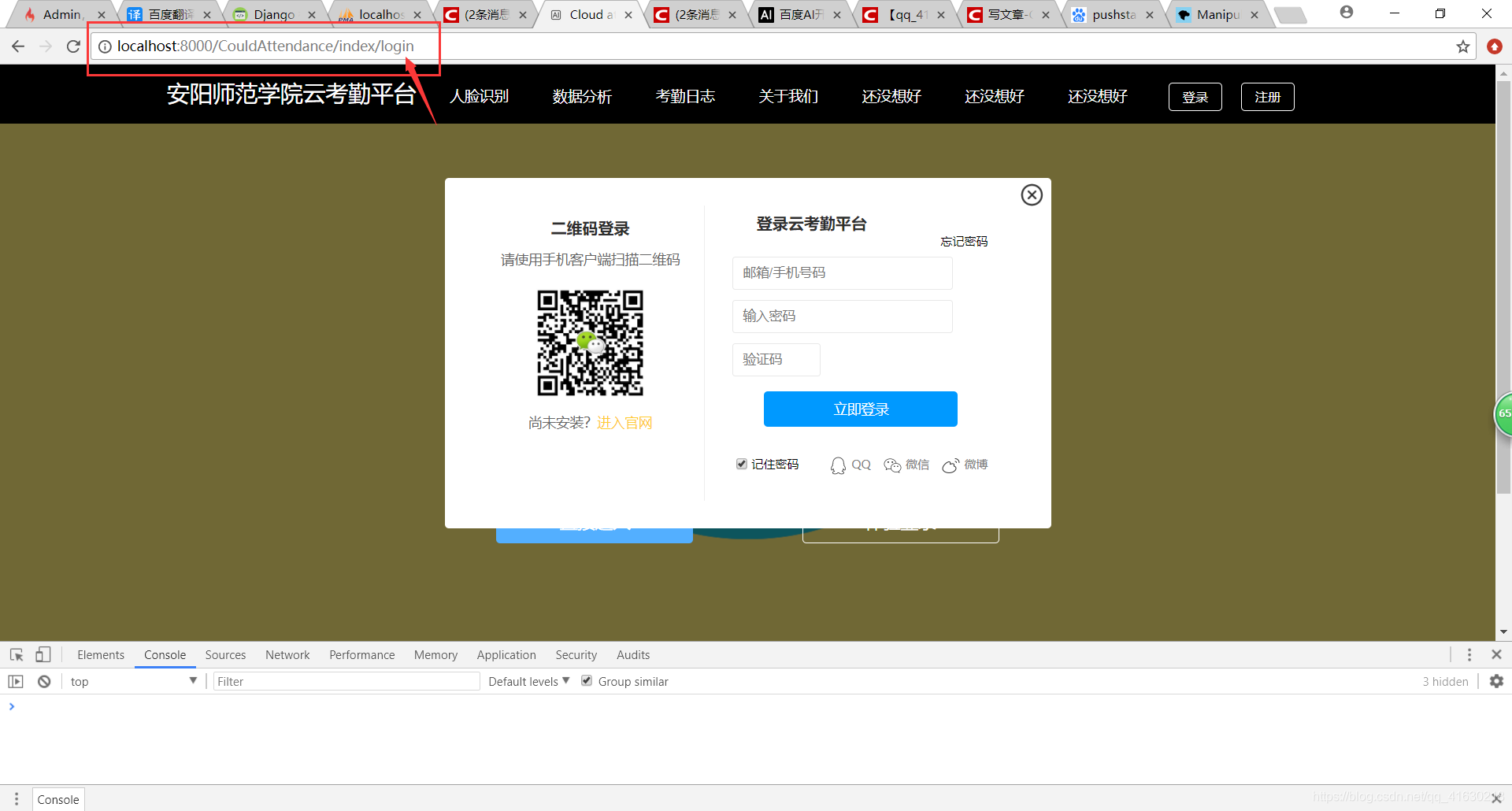Open a new browser tab
The width and height of the screenshot is (1512, 811).
1291,14
